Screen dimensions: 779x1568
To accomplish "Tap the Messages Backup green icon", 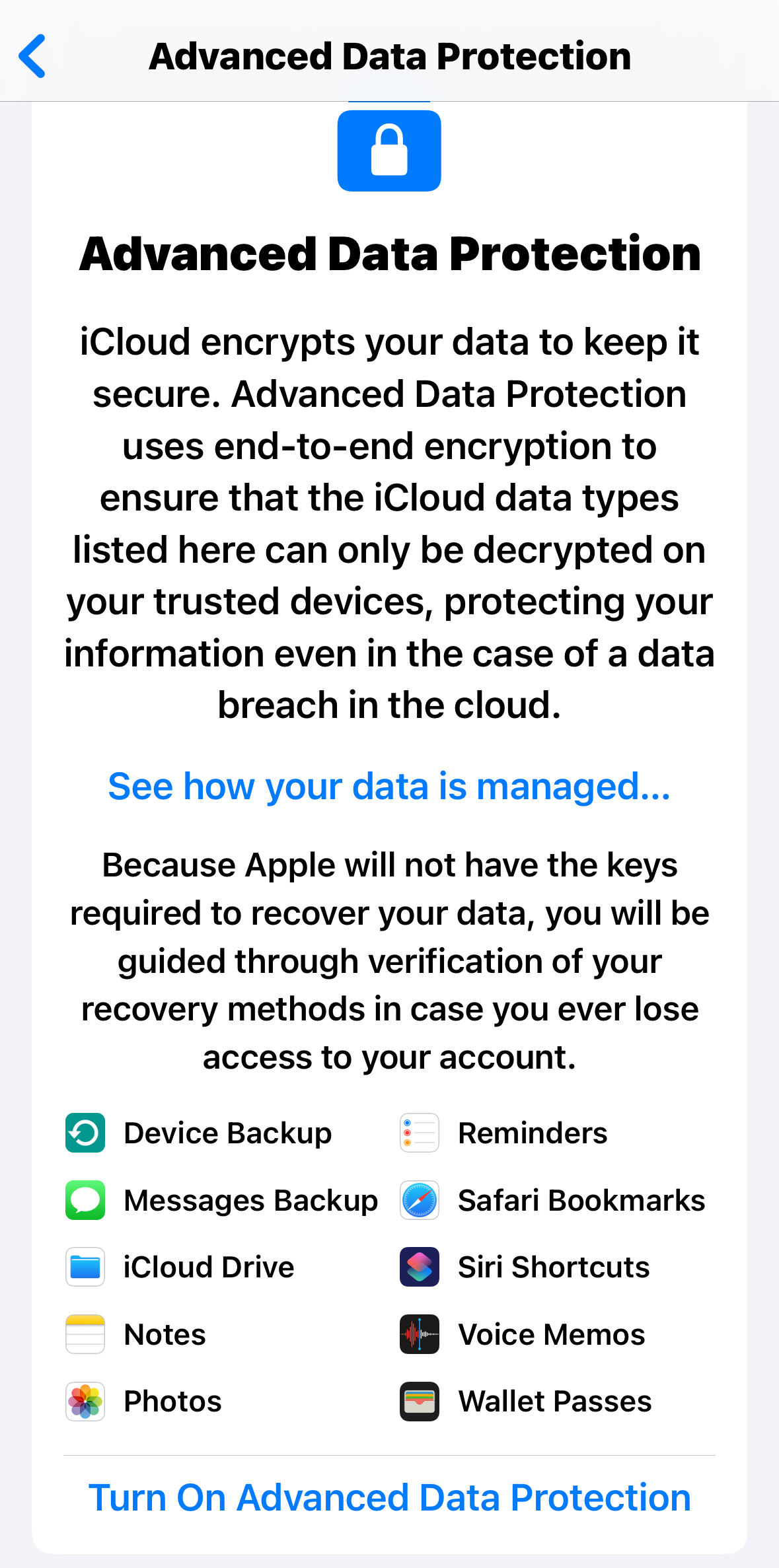I will click(85, 1200).
